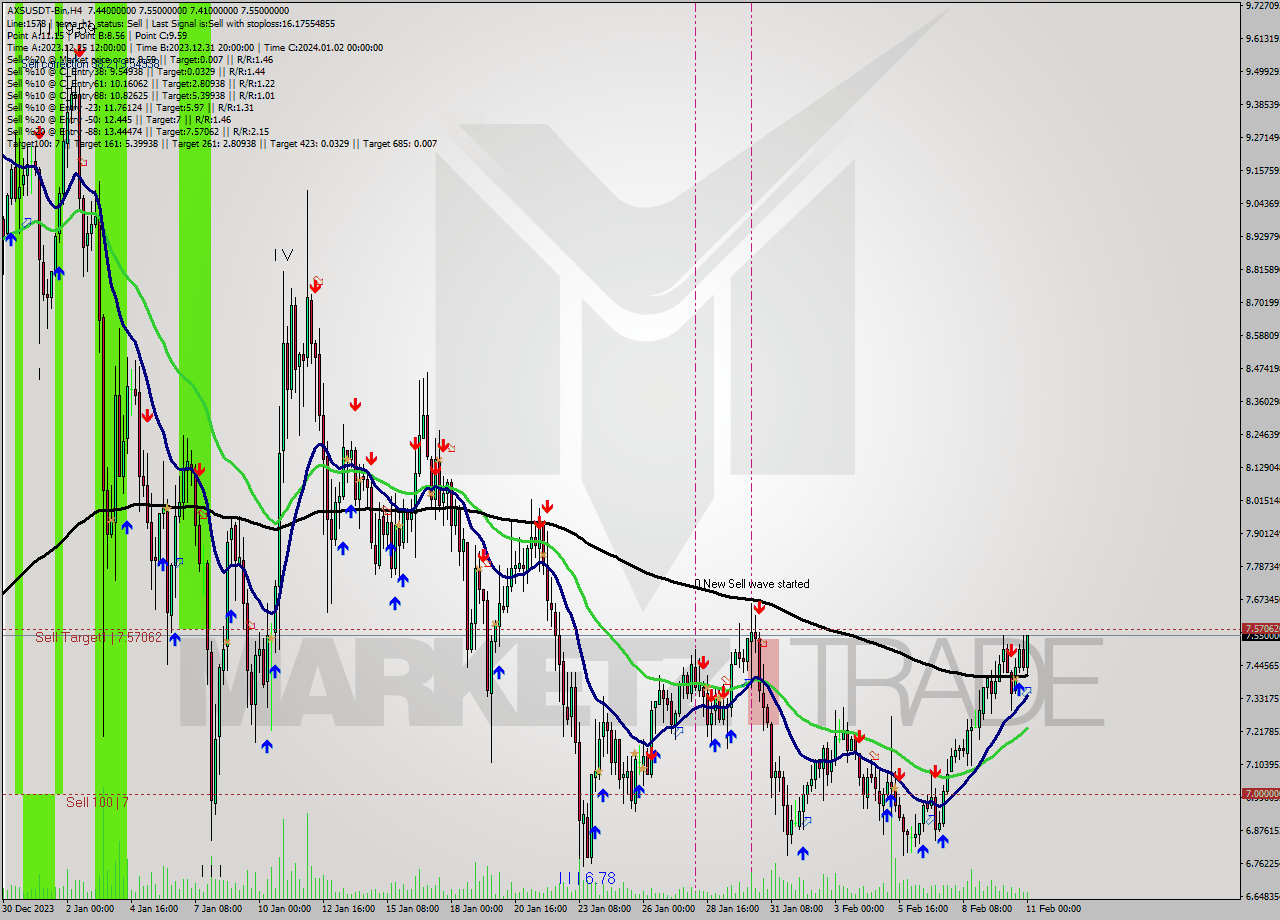
Task: Click the '11 Feb 00:00' date label
Action: coord(1053,909)
